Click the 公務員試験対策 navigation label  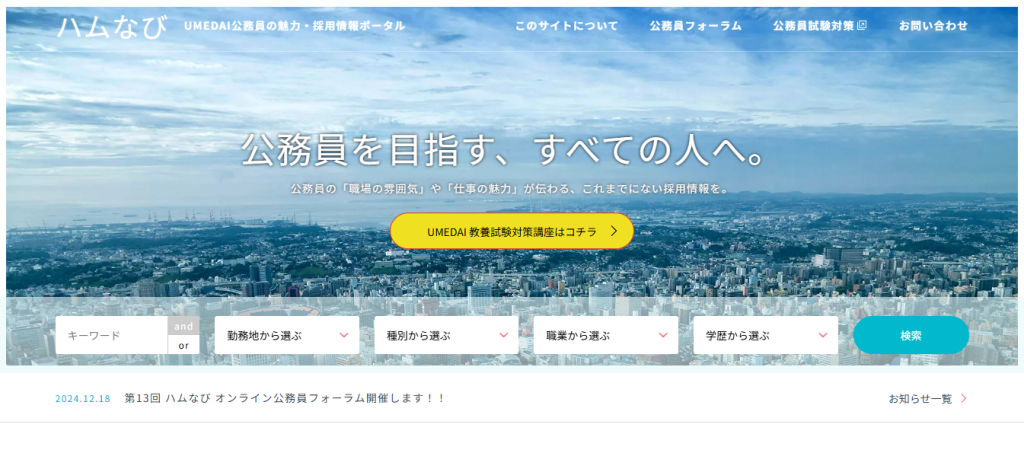coord(813,26)
